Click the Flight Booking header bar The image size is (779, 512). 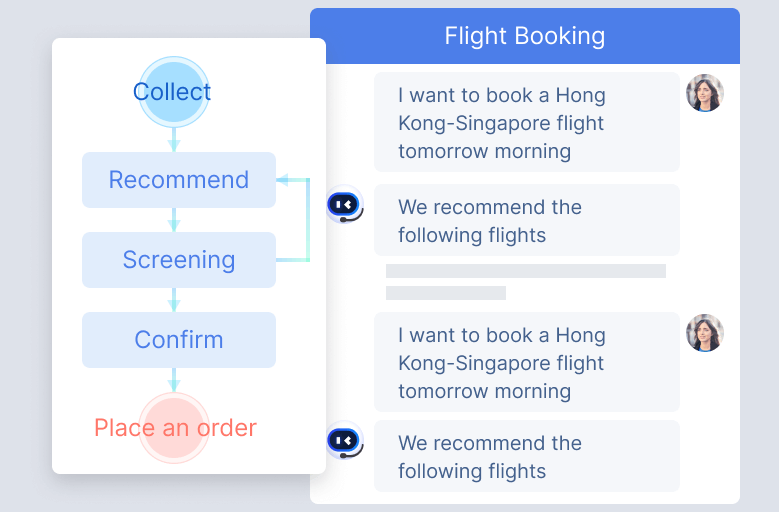[x=525, y=37]
